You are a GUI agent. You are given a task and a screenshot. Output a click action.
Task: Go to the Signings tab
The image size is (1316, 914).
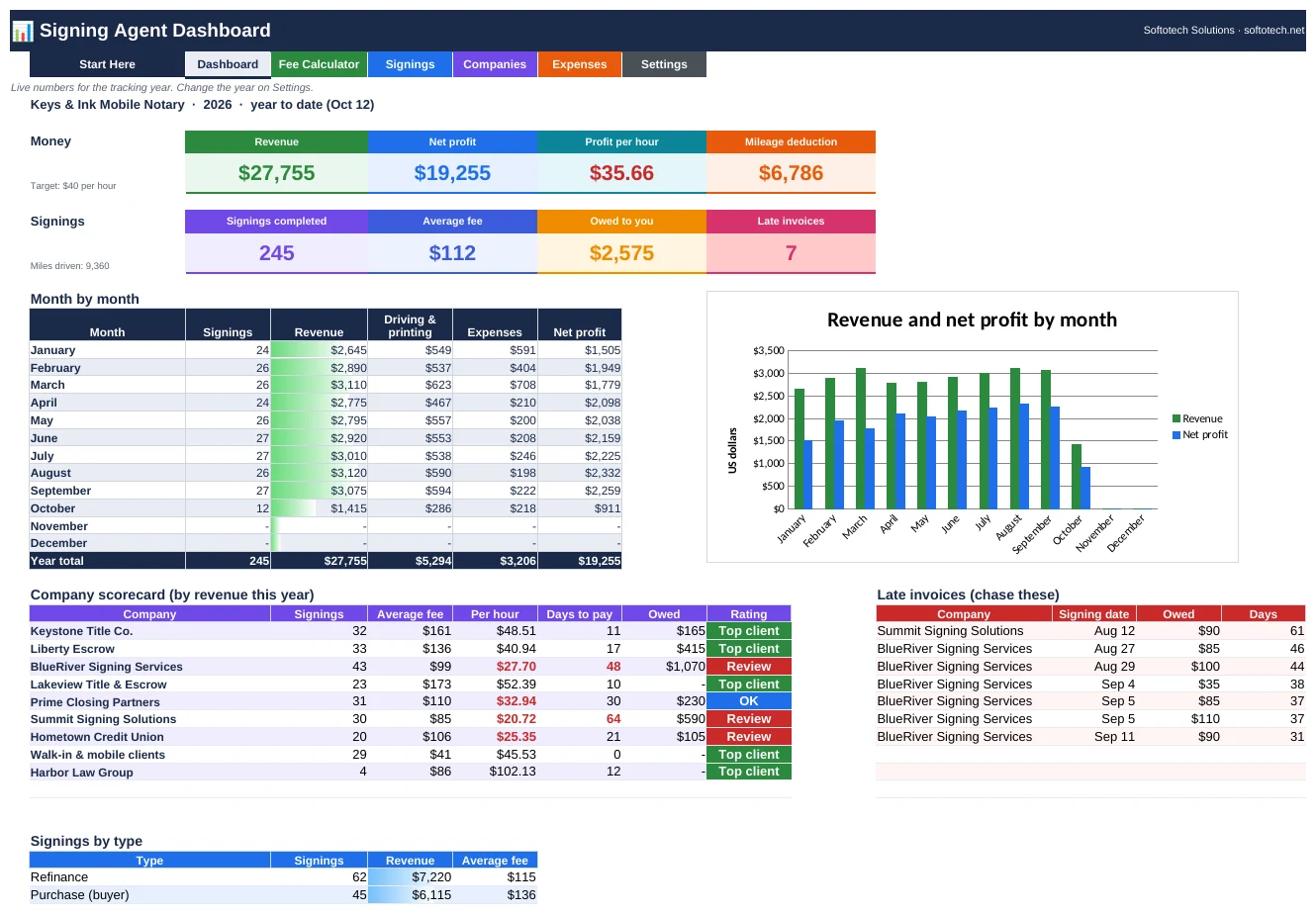(x=410, y=64)
